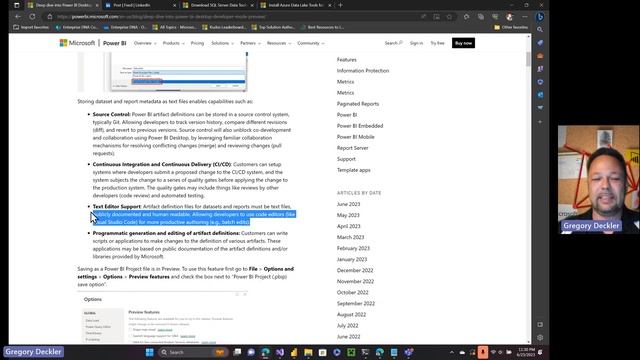Show hidden system tray icons
This screenshot has height=360, width=640.
(452, 352)
